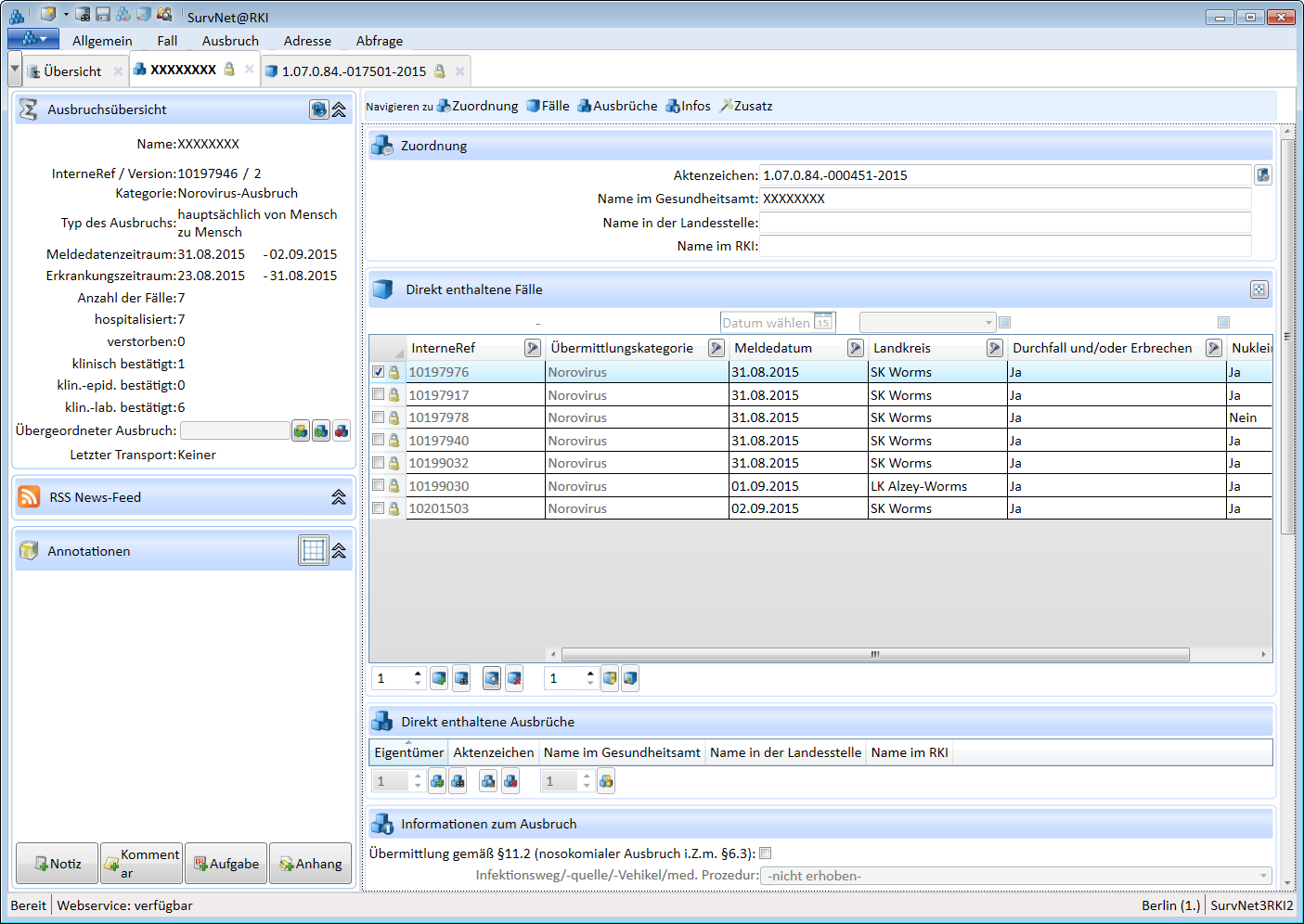1304x924 pixels.
Task: Collapse the RSS News-Feed panel
Action: (339, 497)
